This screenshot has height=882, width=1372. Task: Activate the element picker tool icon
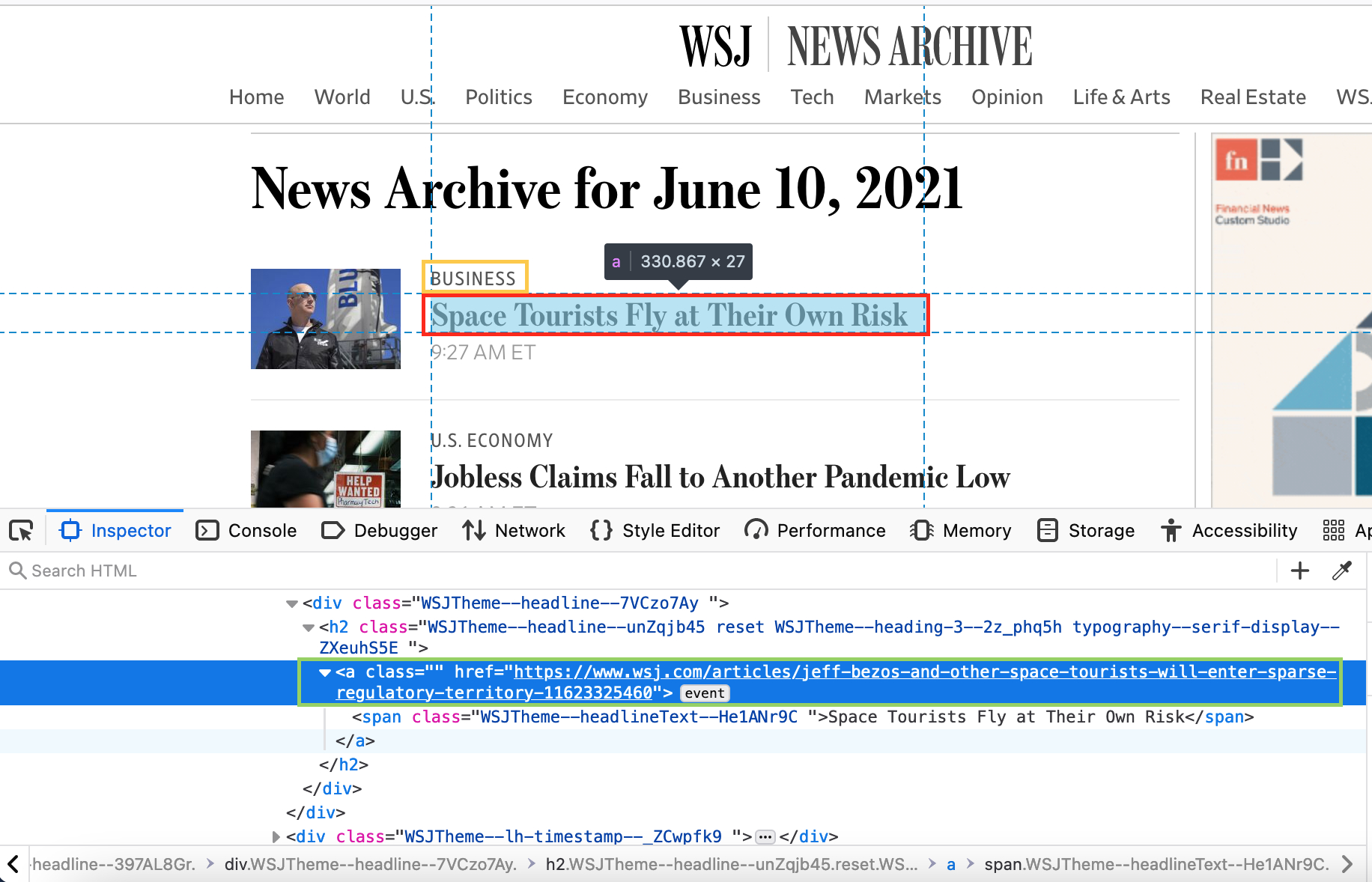click(21, 531)
